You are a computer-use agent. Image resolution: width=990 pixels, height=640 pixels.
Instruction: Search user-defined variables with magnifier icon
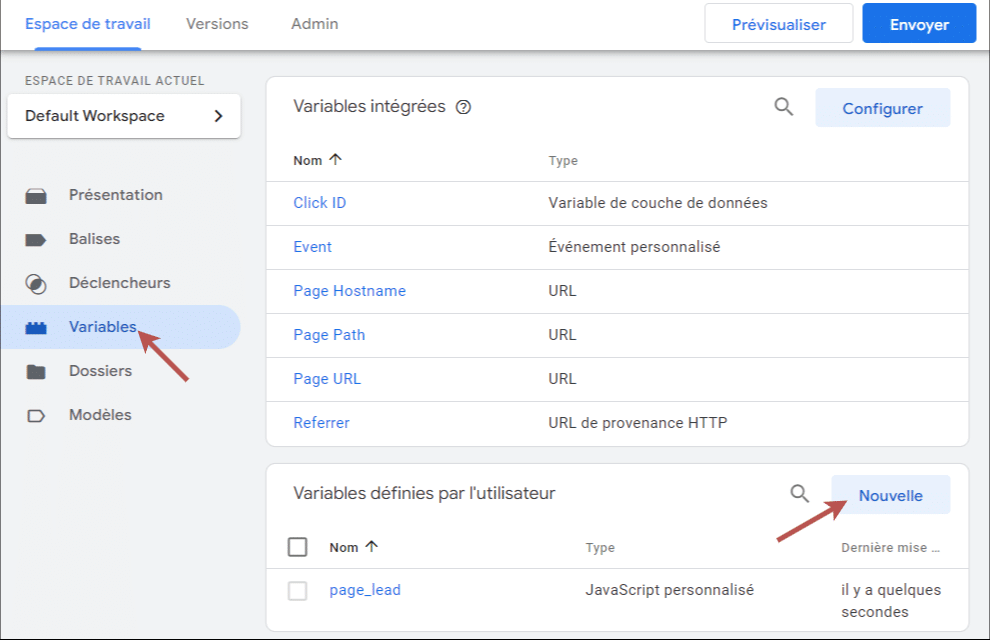coord(799,493)
